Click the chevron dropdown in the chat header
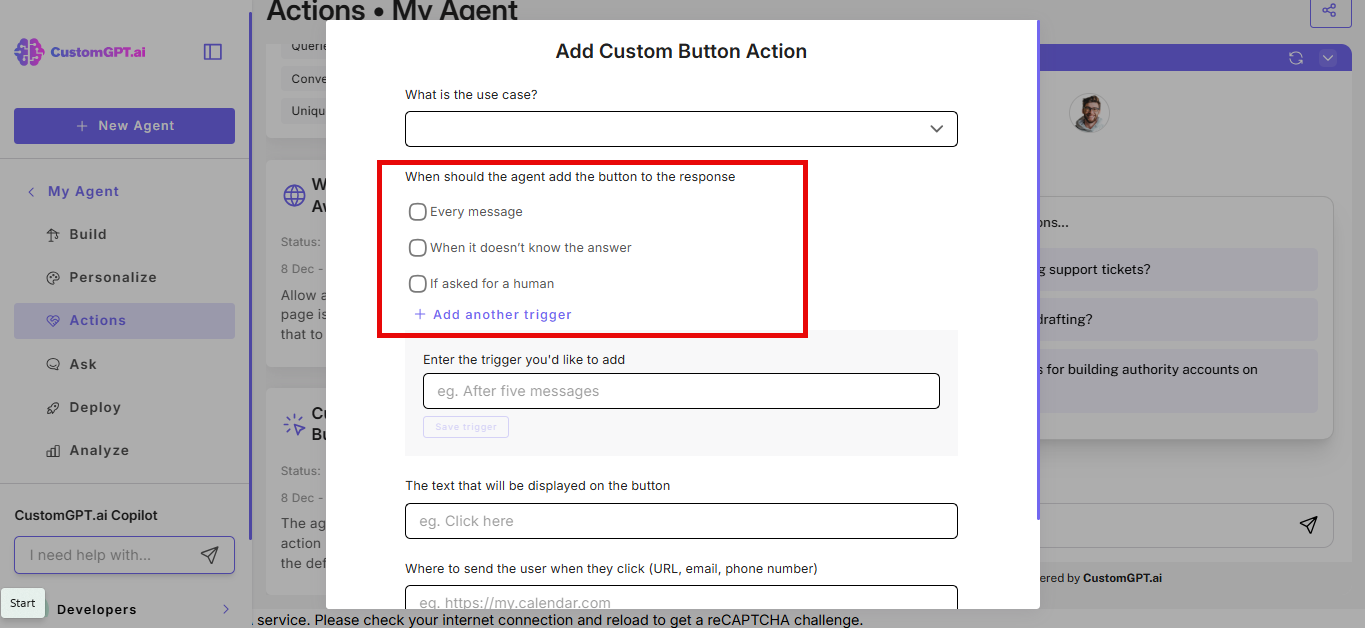 (1328, 58)
